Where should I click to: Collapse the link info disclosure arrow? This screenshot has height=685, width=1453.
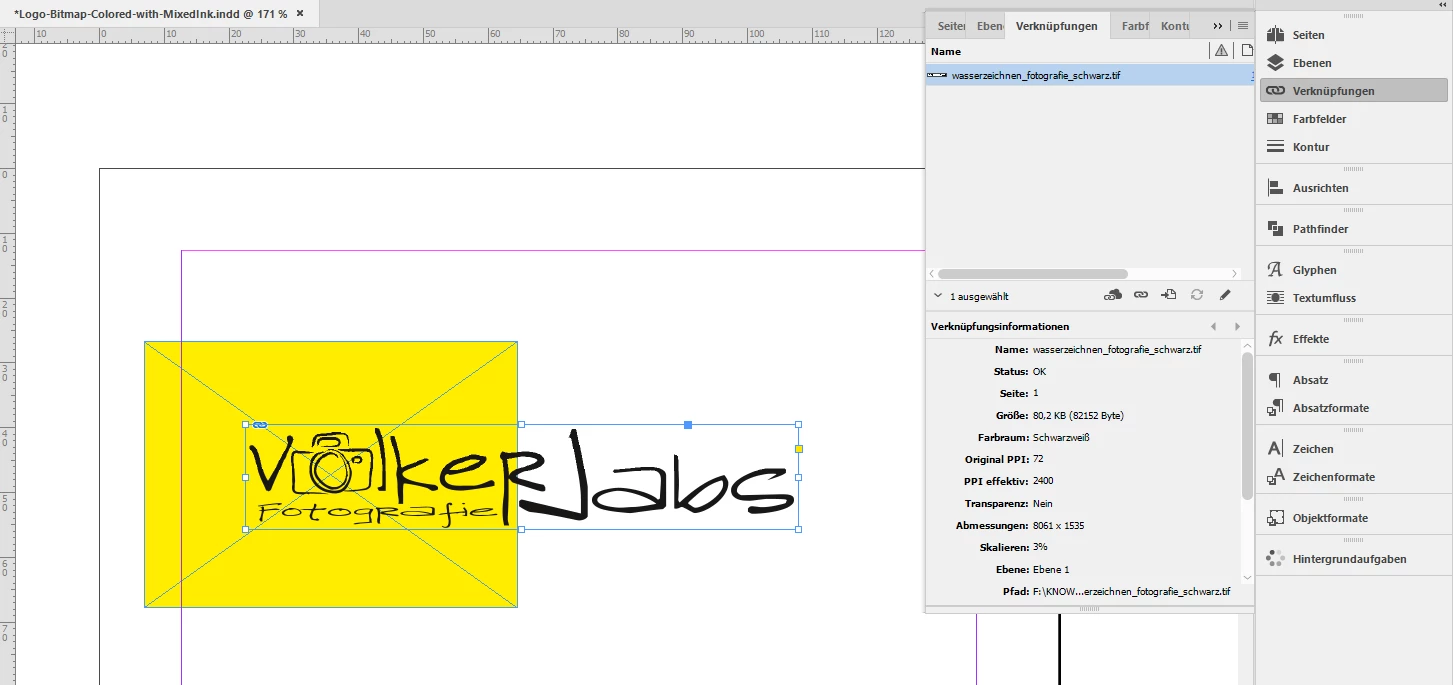[937, 296]
